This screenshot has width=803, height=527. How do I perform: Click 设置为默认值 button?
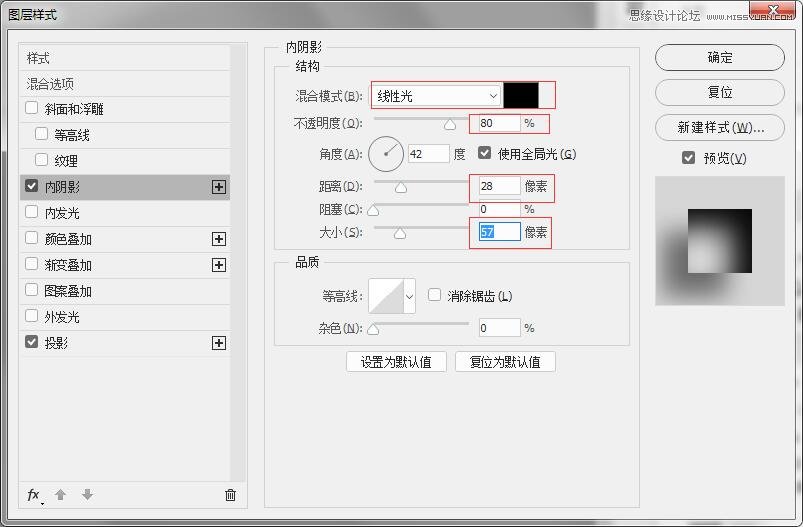tap(396, 362)
